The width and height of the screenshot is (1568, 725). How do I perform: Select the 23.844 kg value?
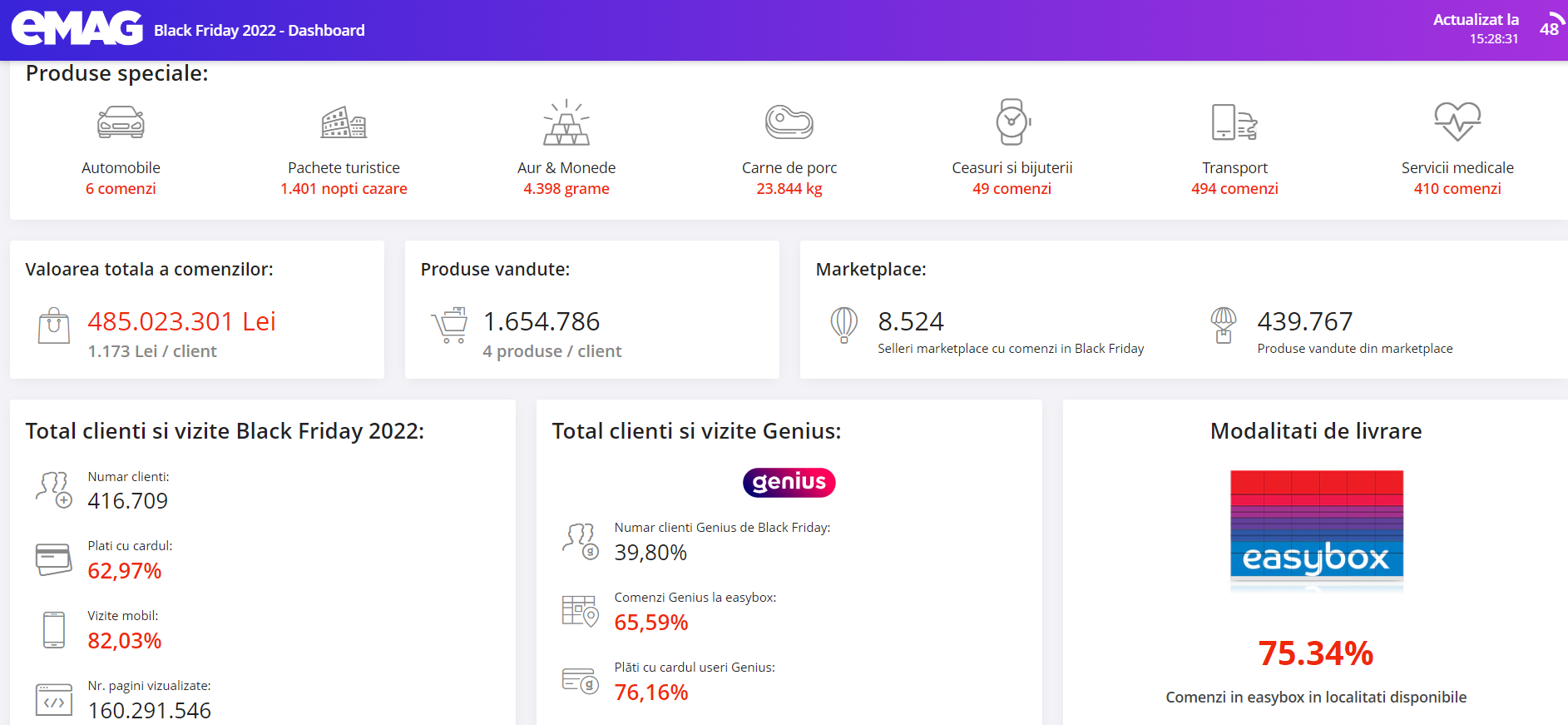789,189
